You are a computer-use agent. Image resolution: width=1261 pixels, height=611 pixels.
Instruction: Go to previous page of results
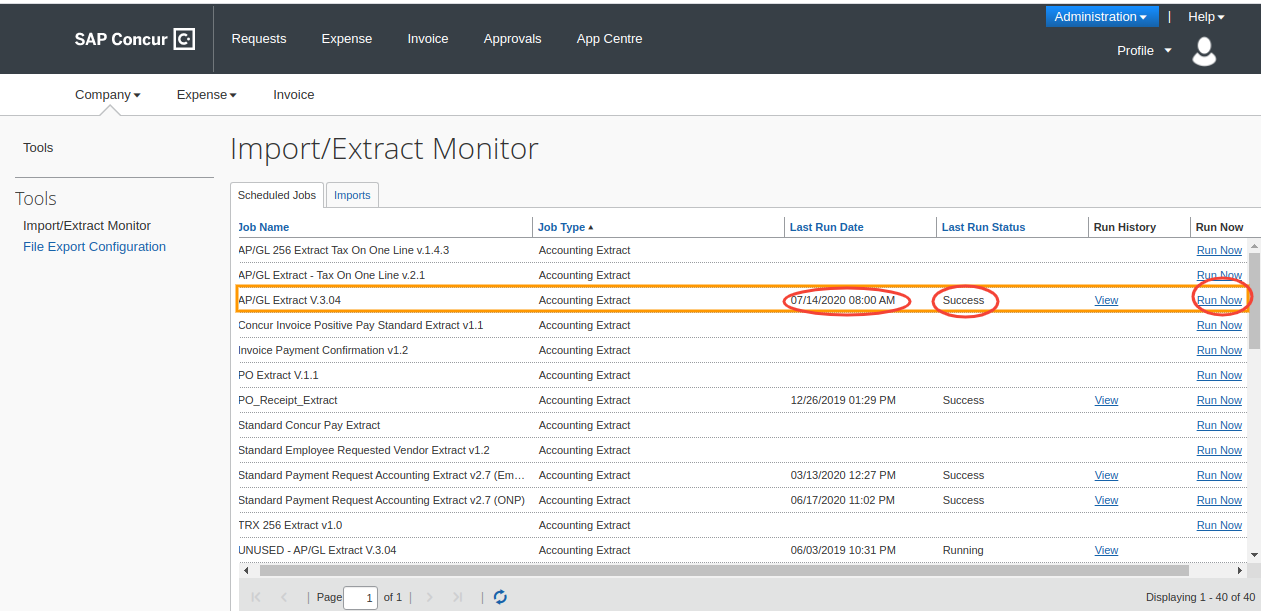[284, 597]
